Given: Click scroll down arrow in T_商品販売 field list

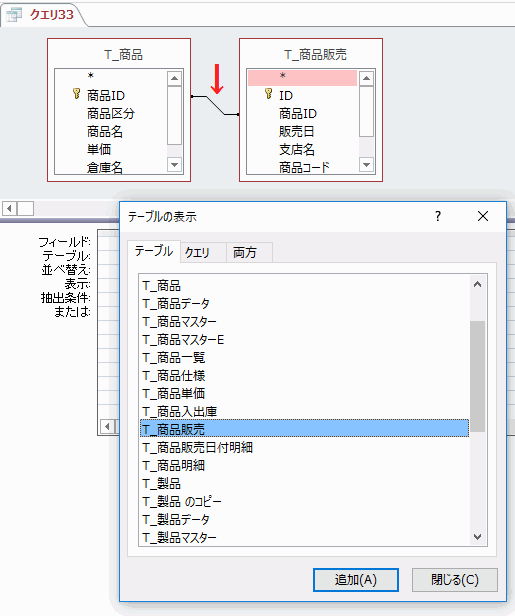Looking at the screenshot, I should 366,165.
